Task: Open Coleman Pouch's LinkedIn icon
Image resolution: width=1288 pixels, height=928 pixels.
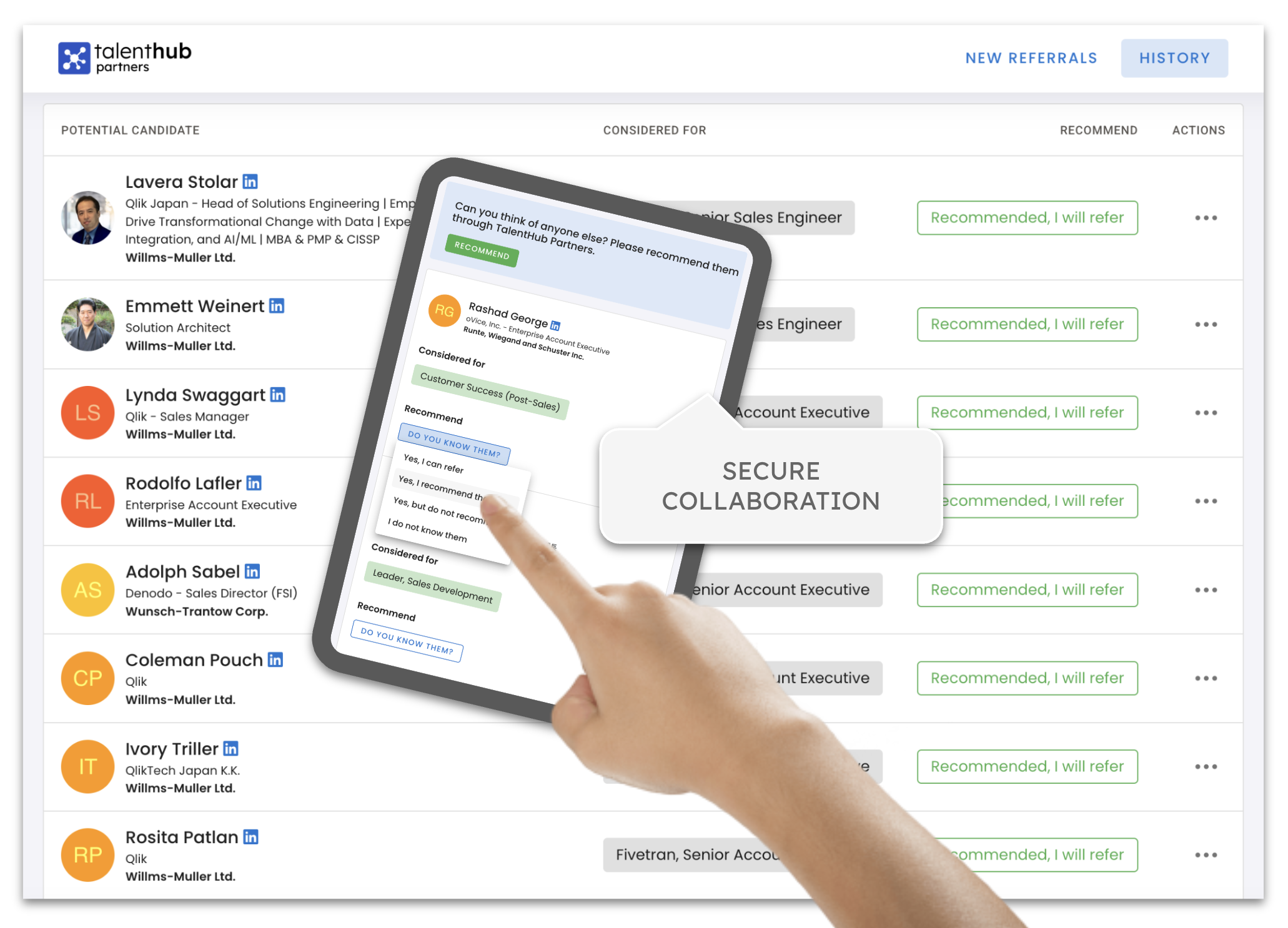Action: coord(275,660)
